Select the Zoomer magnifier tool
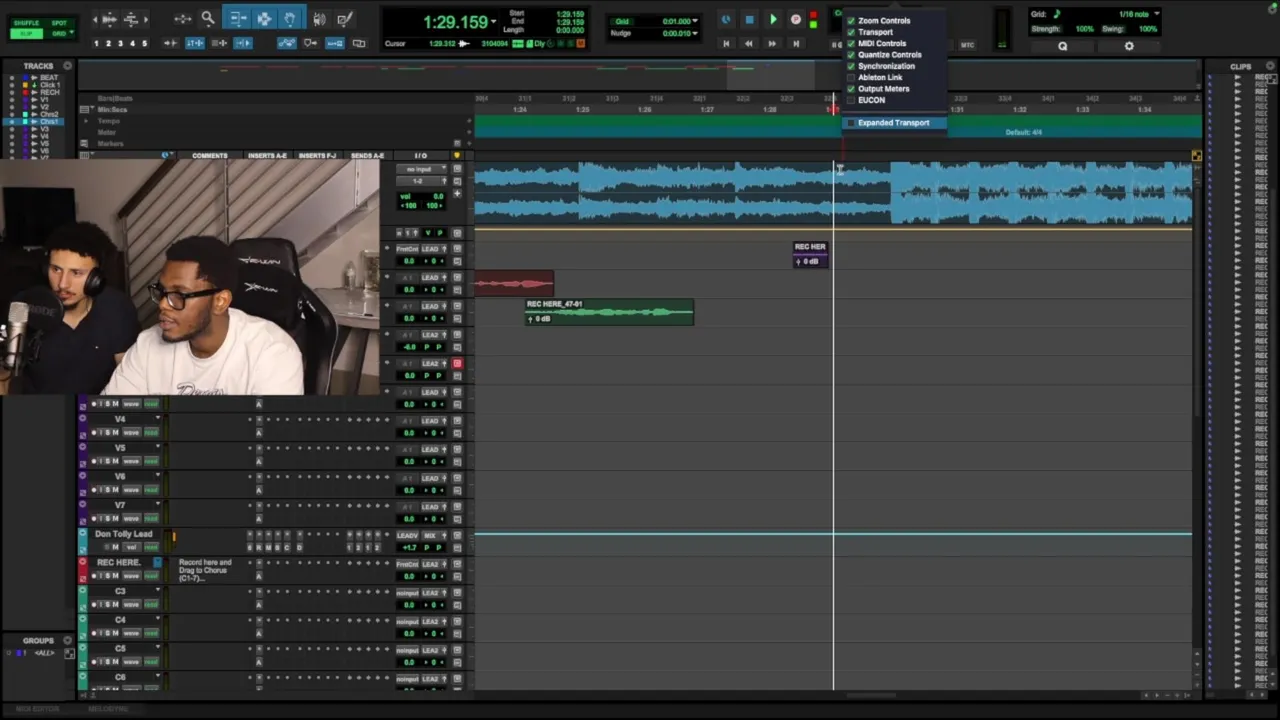 point(208,18)
